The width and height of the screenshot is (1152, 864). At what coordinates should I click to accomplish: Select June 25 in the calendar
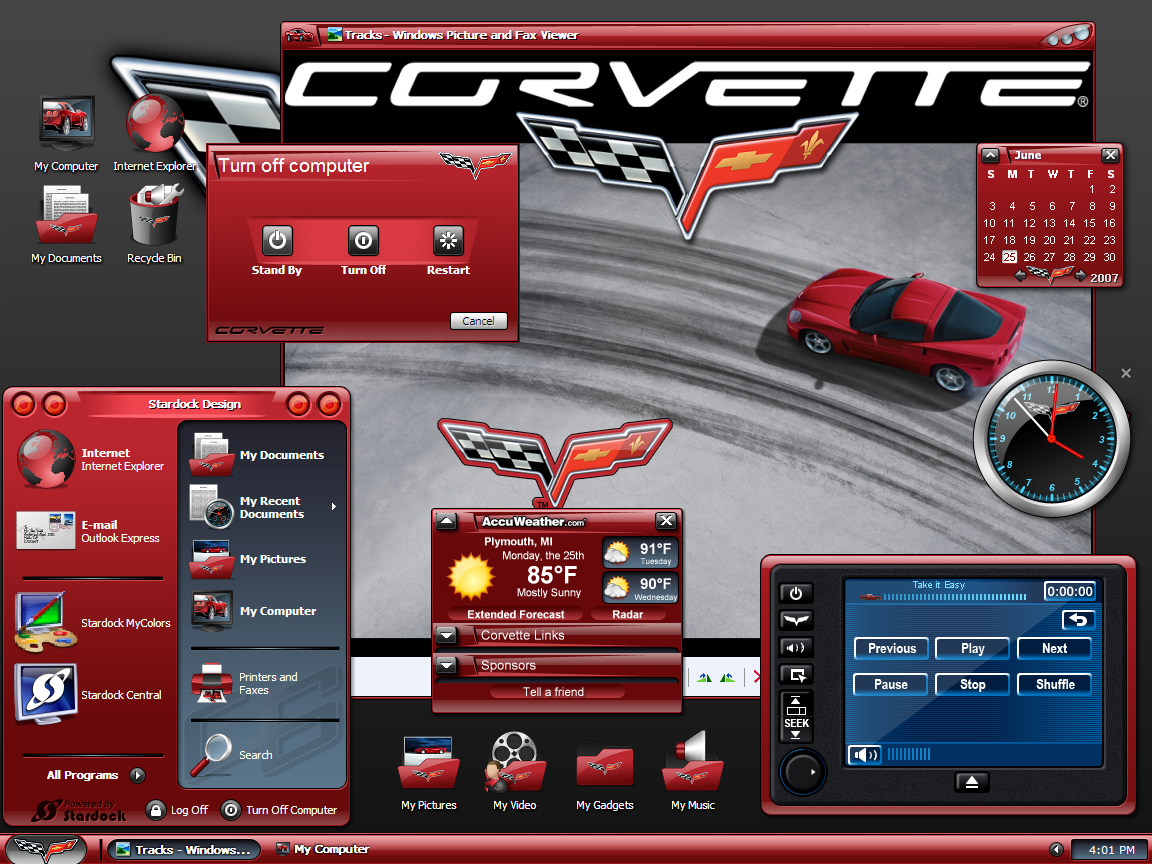(1009, 257)
